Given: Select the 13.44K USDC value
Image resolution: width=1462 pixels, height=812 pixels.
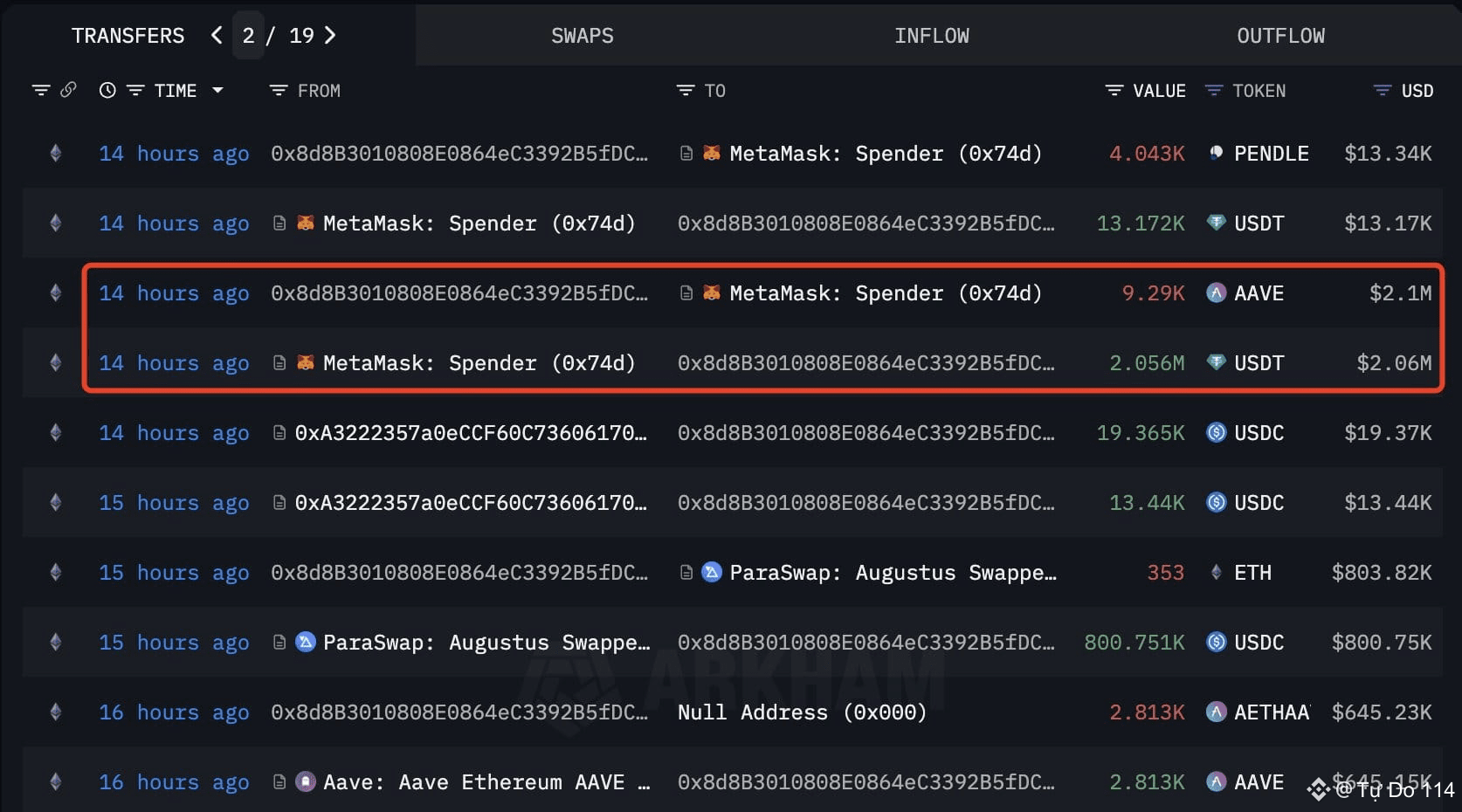Looking at the screenshot, I should [1147, 503].
